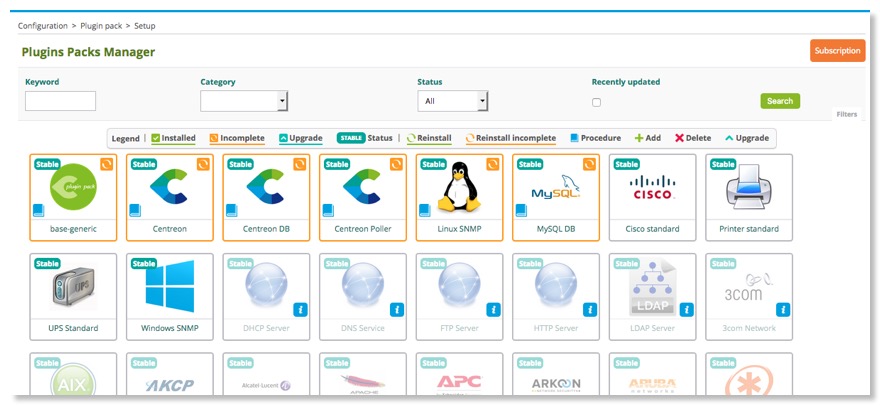The height and width of the screenshot is (405, 880).
Task: Enable the Recently updated checkbox
Action: pyautogui.click(x=597, y=102)
